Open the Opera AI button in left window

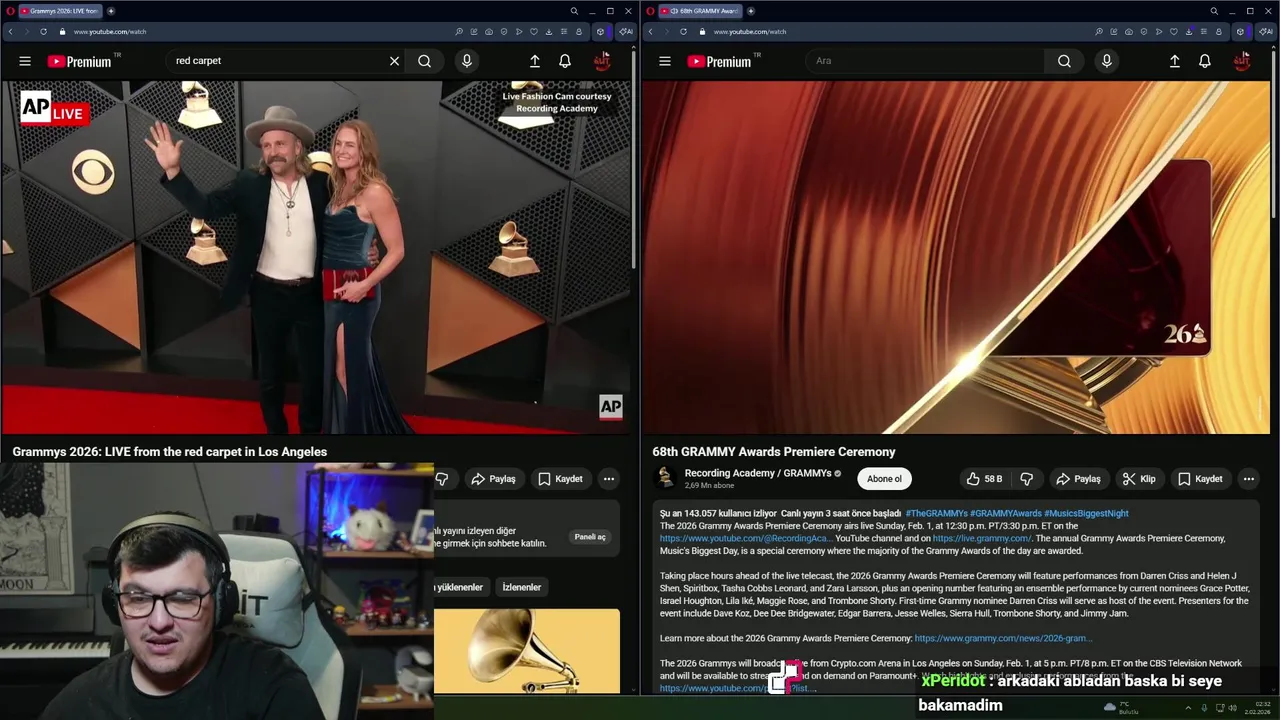[x=626, y=31]
